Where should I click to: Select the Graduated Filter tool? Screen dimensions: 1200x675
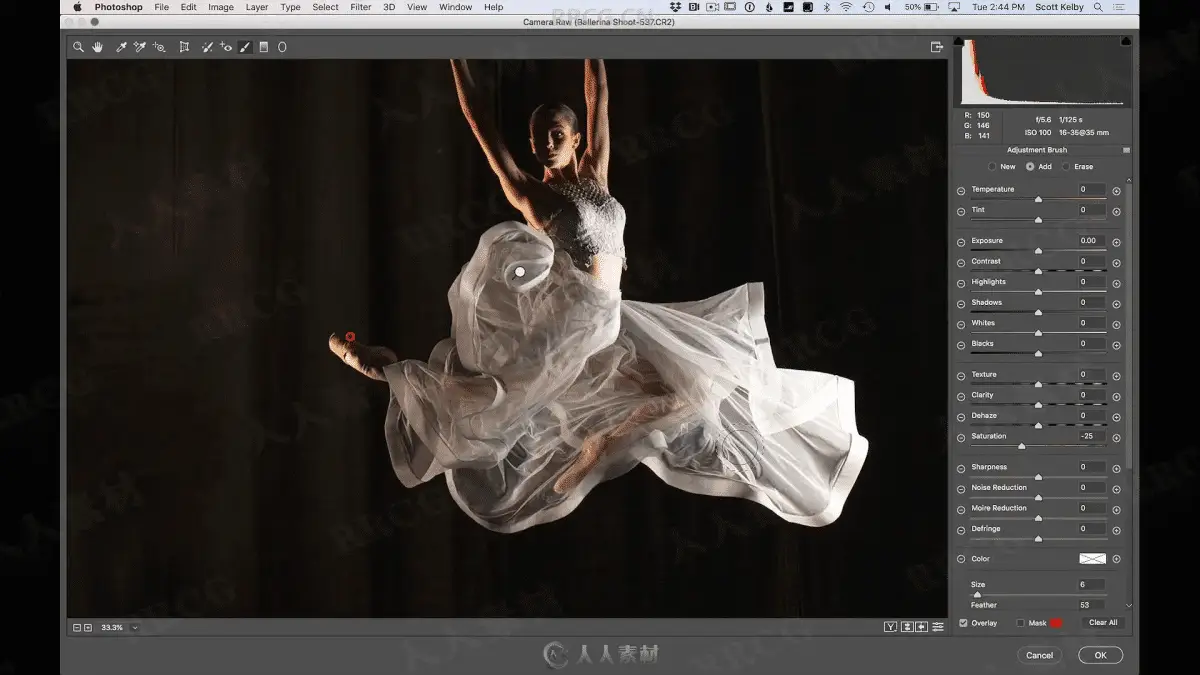click(264, 47)
